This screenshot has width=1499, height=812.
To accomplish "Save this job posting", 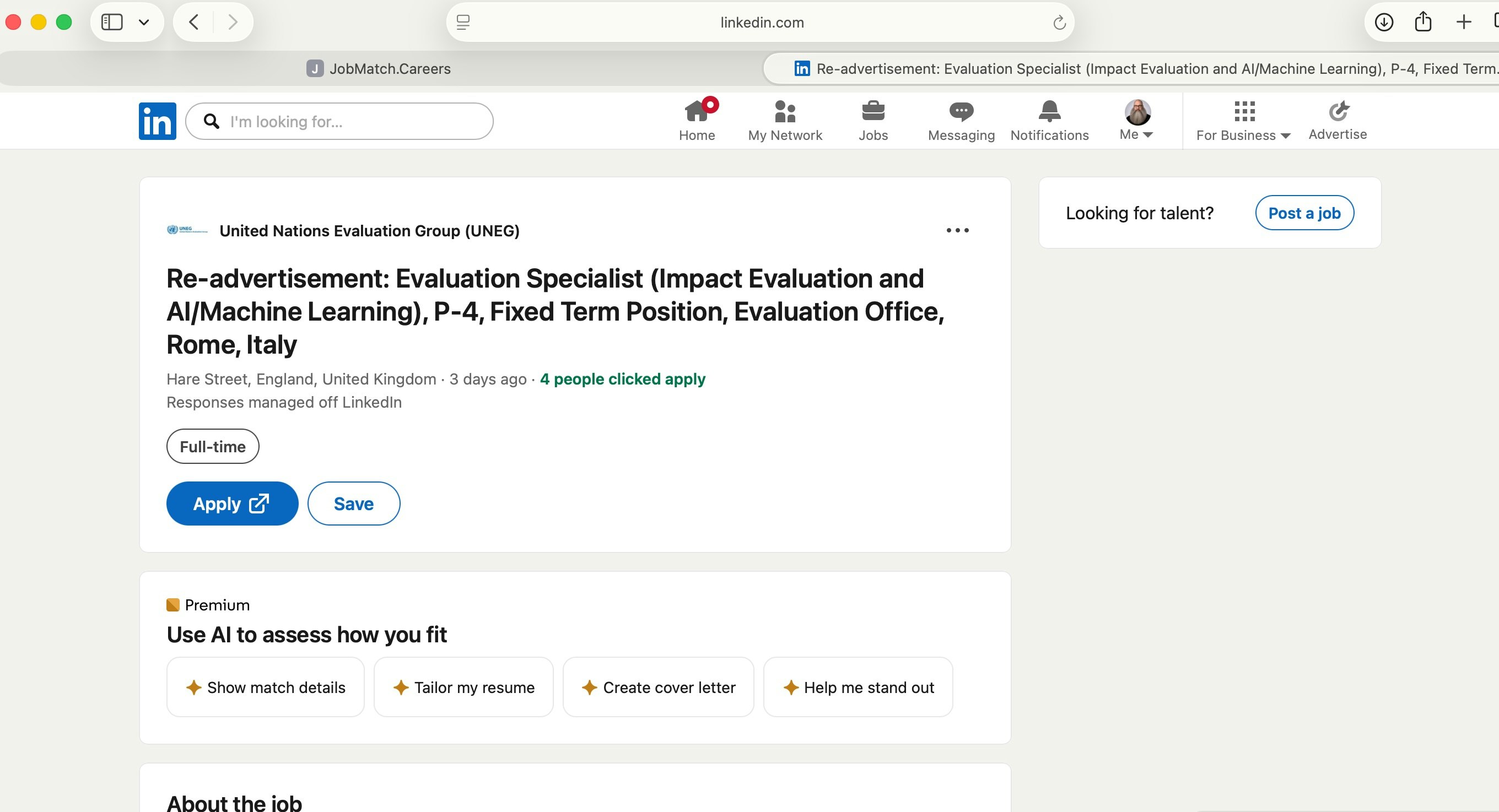I will [x=354, y=504].
